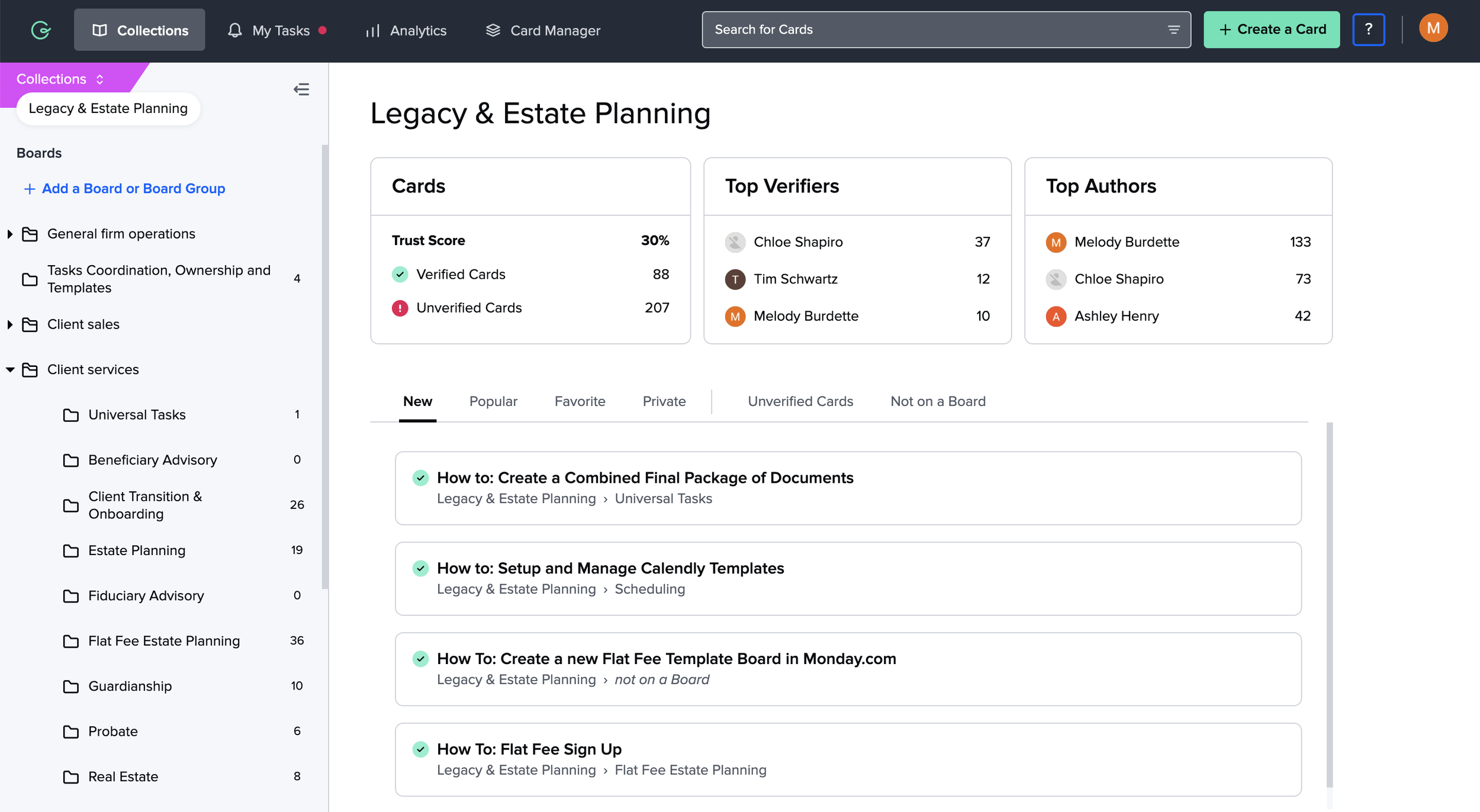The height and width of the screenshot is (812, 1480).
Task: Switch to the Popular tab
Action: [x=493, y=401]
